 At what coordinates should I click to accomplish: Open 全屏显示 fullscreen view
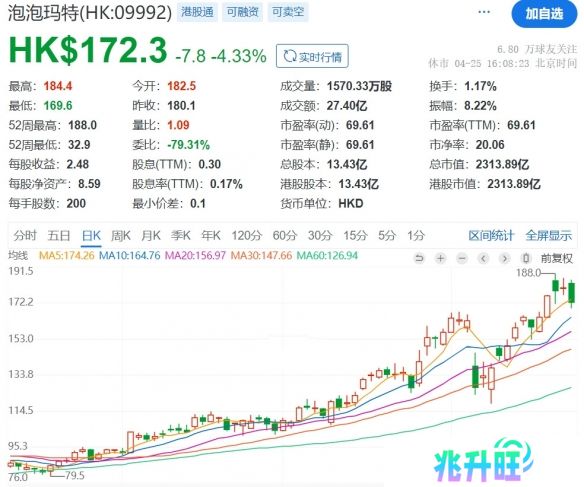(x=549, y=235)
